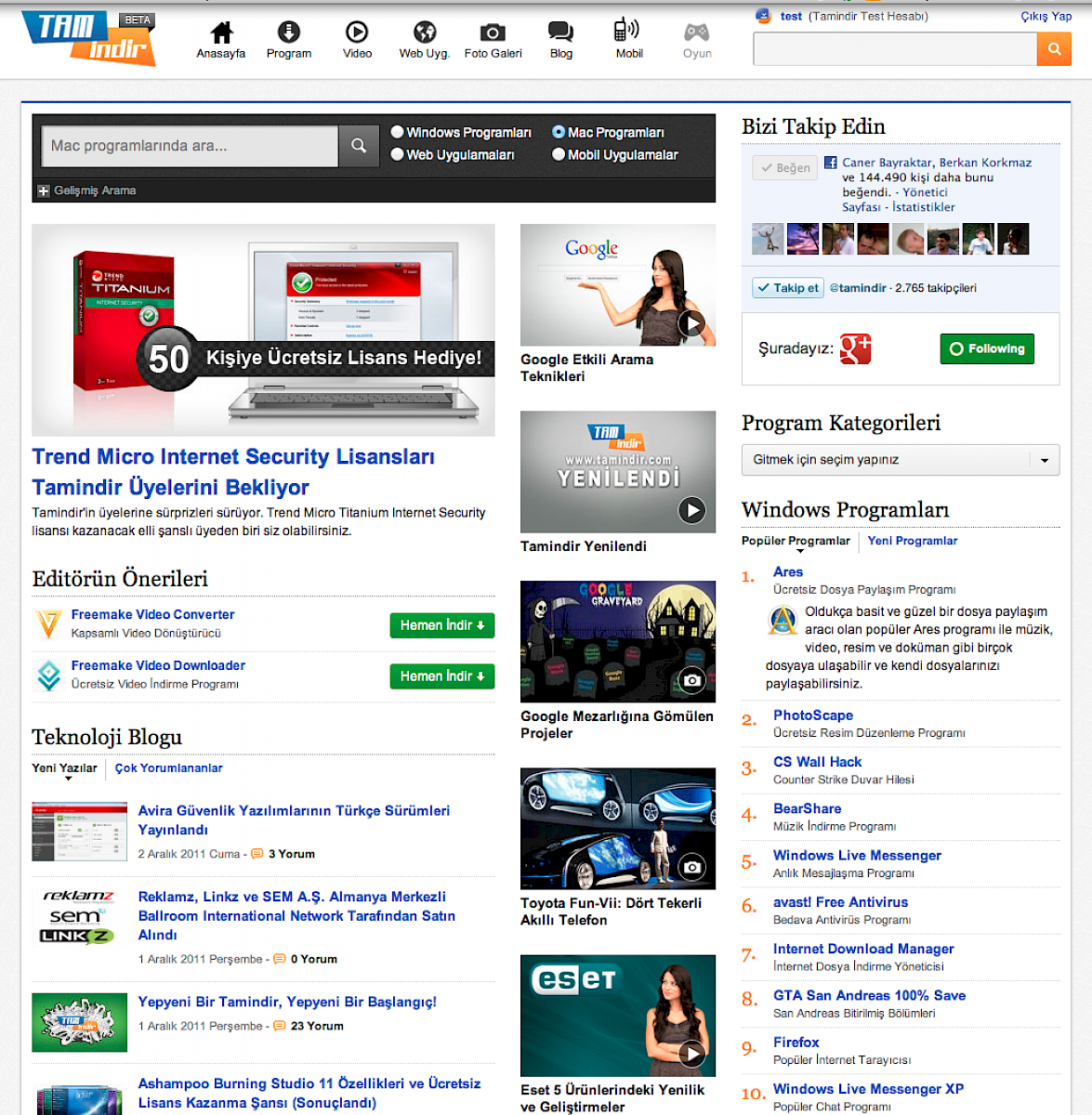Click Hemen İndir for Freemake Video Converter
The width and height of the screenshot is (1092, 1115).
[x=441, y=625]
